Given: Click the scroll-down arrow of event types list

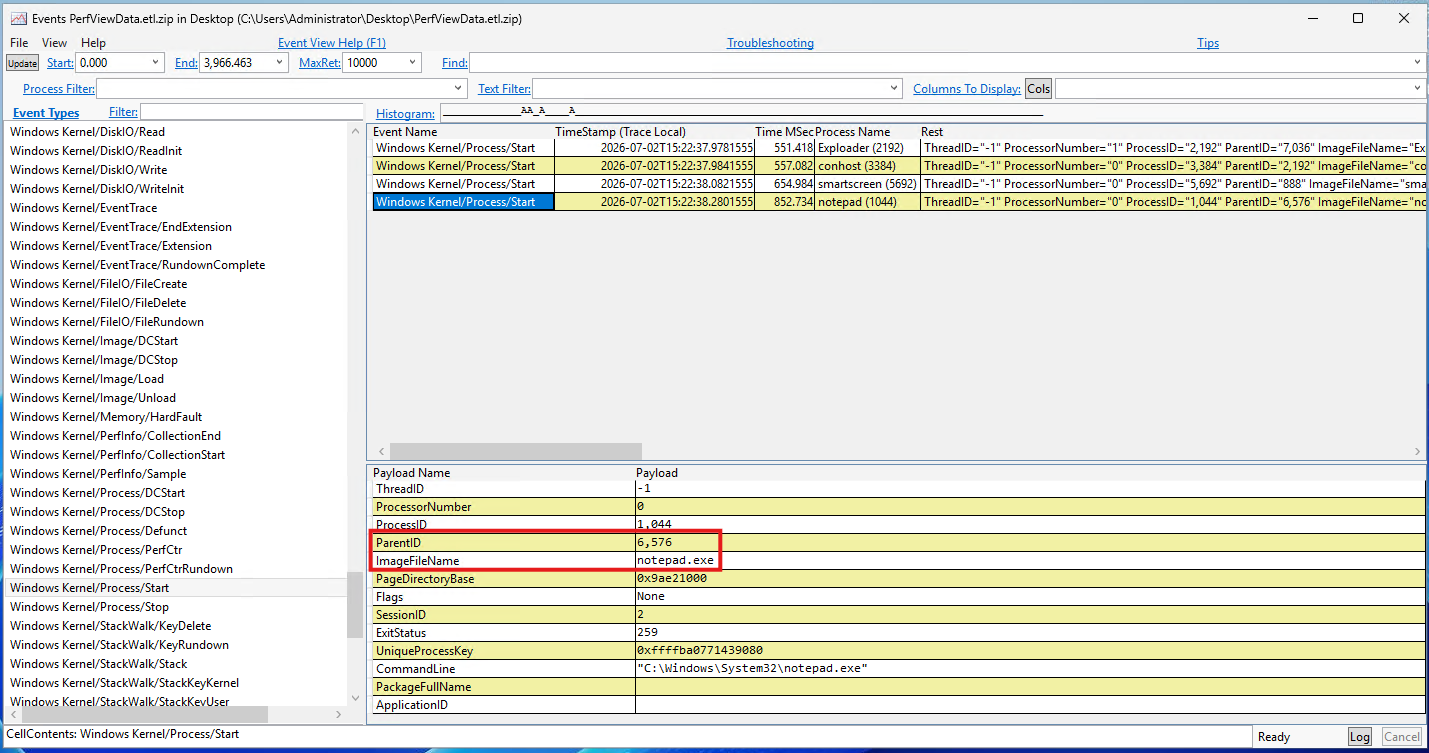Looking at the screenshot, I should pos(355,698).
